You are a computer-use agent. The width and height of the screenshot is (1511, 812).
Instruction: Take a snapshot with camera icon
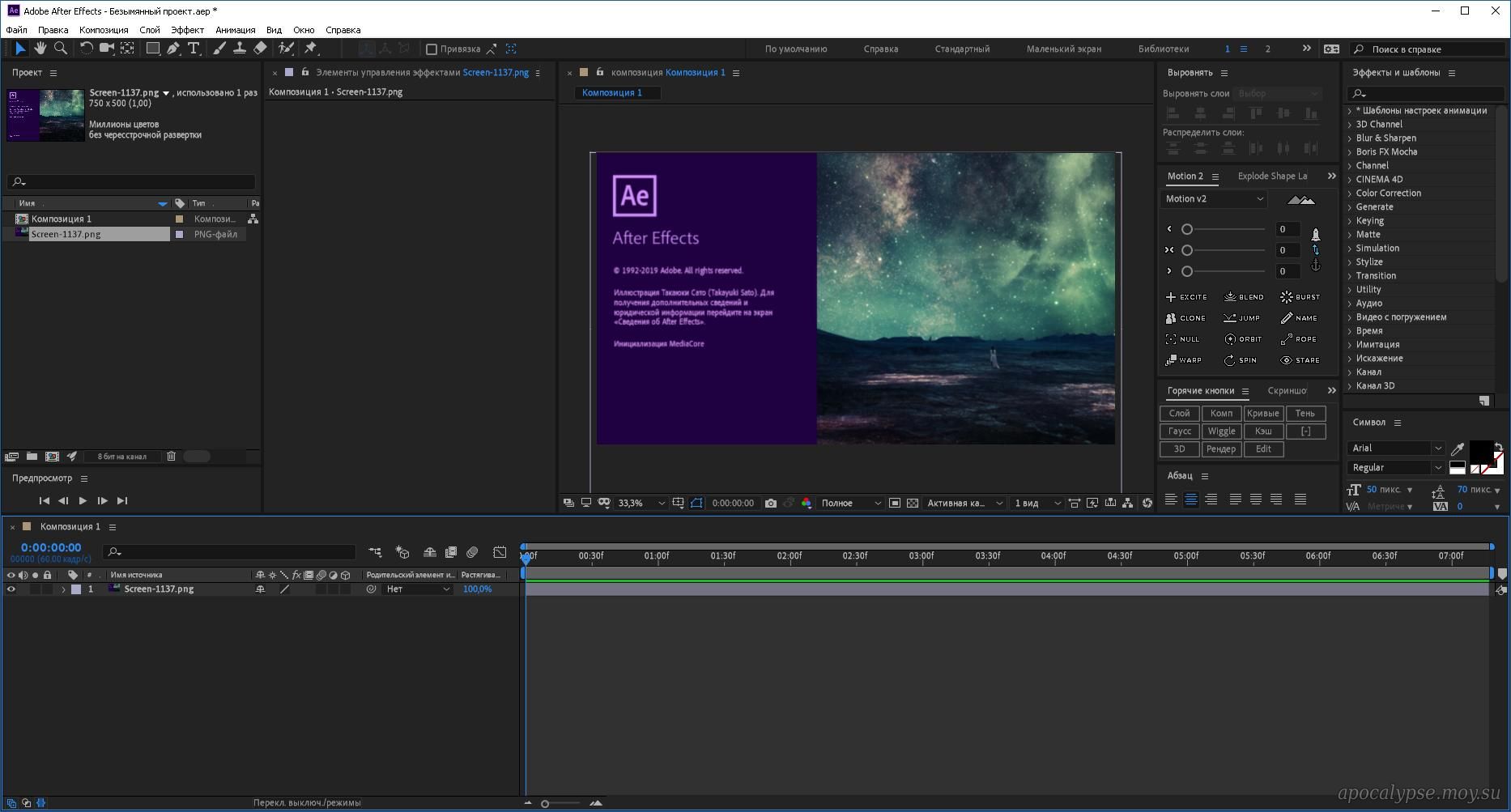tap(771, 503)
